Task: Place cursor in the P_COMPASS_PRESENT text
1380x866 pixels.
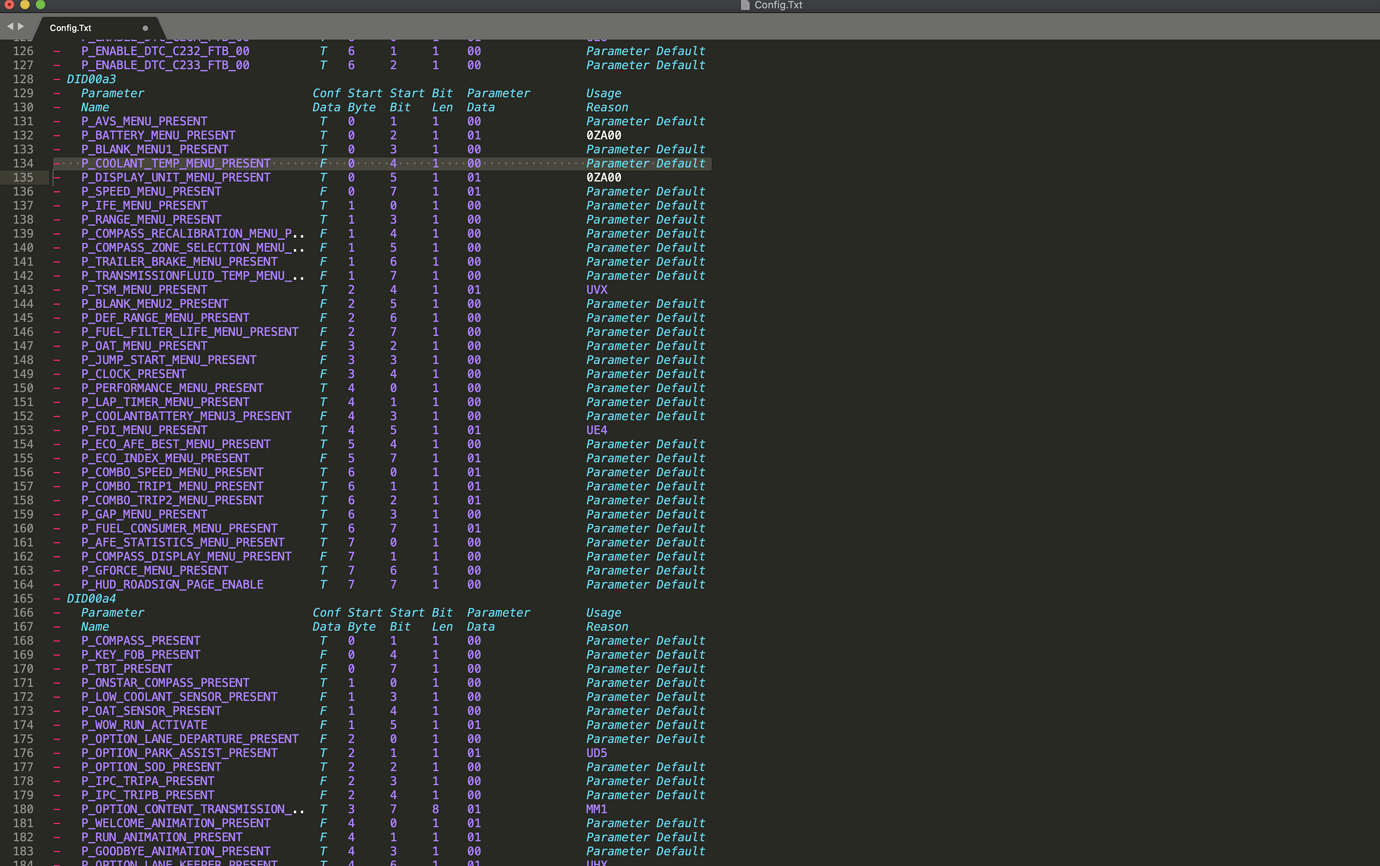Action: (x=140, y=640)
